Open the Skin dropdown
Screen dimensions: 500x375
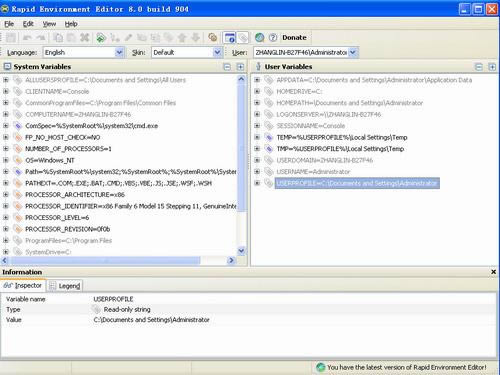click(217, 52)
